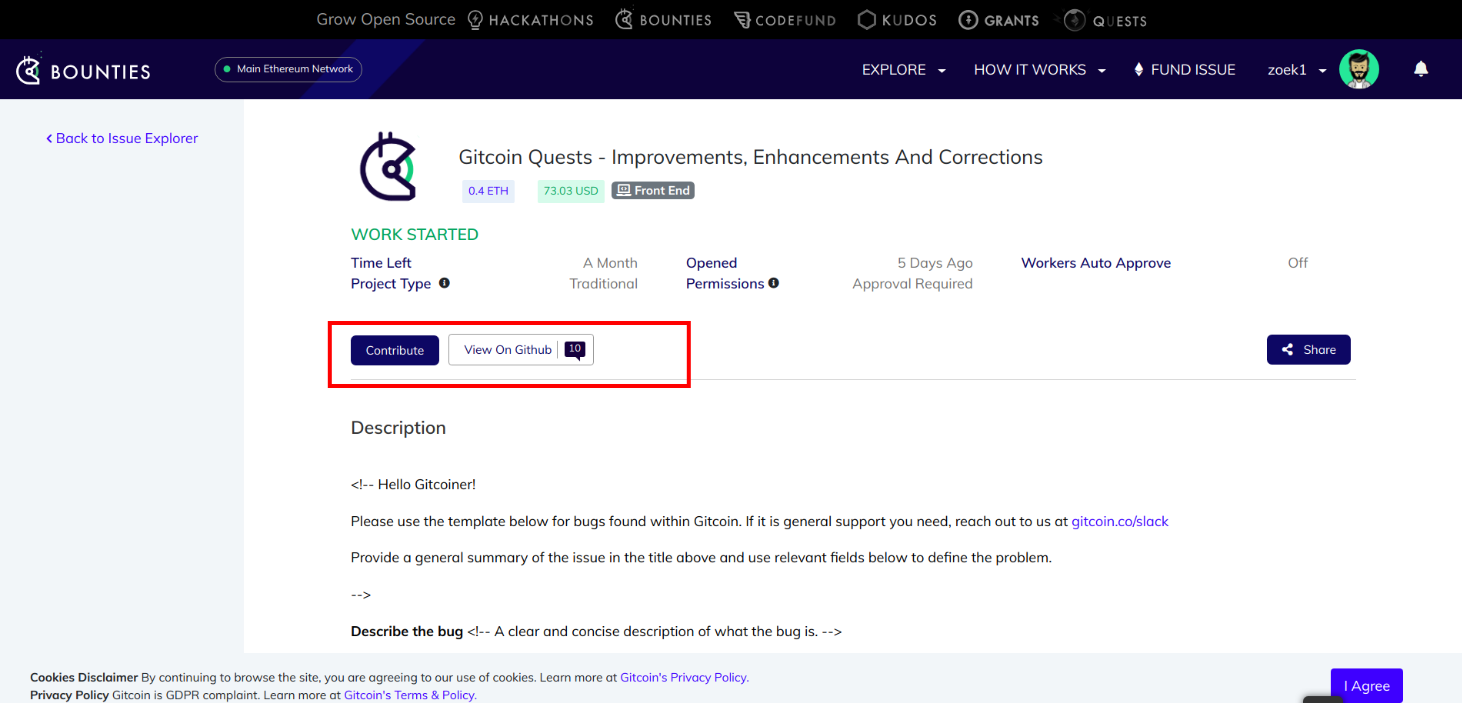Select the Grants icon in the header
This screenshot has height=703, width=1462.
click(x=967, y=19)
